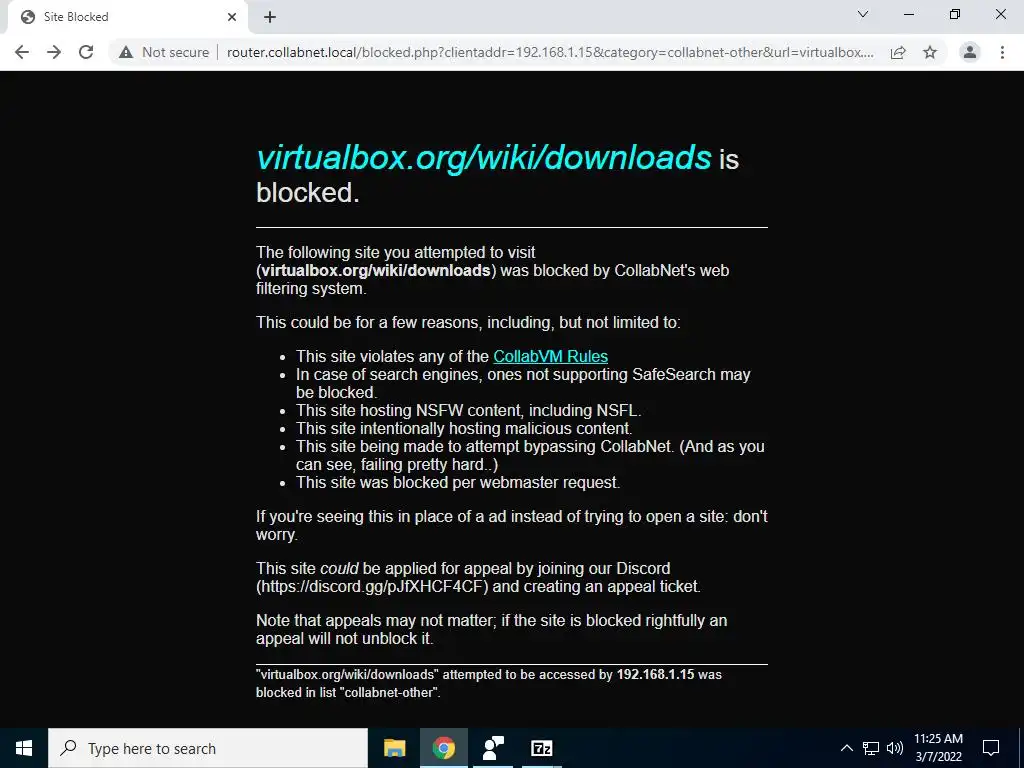Close the Site Blocked tab
Viewport: 1024px width, 768px height.
click(232, 17)
